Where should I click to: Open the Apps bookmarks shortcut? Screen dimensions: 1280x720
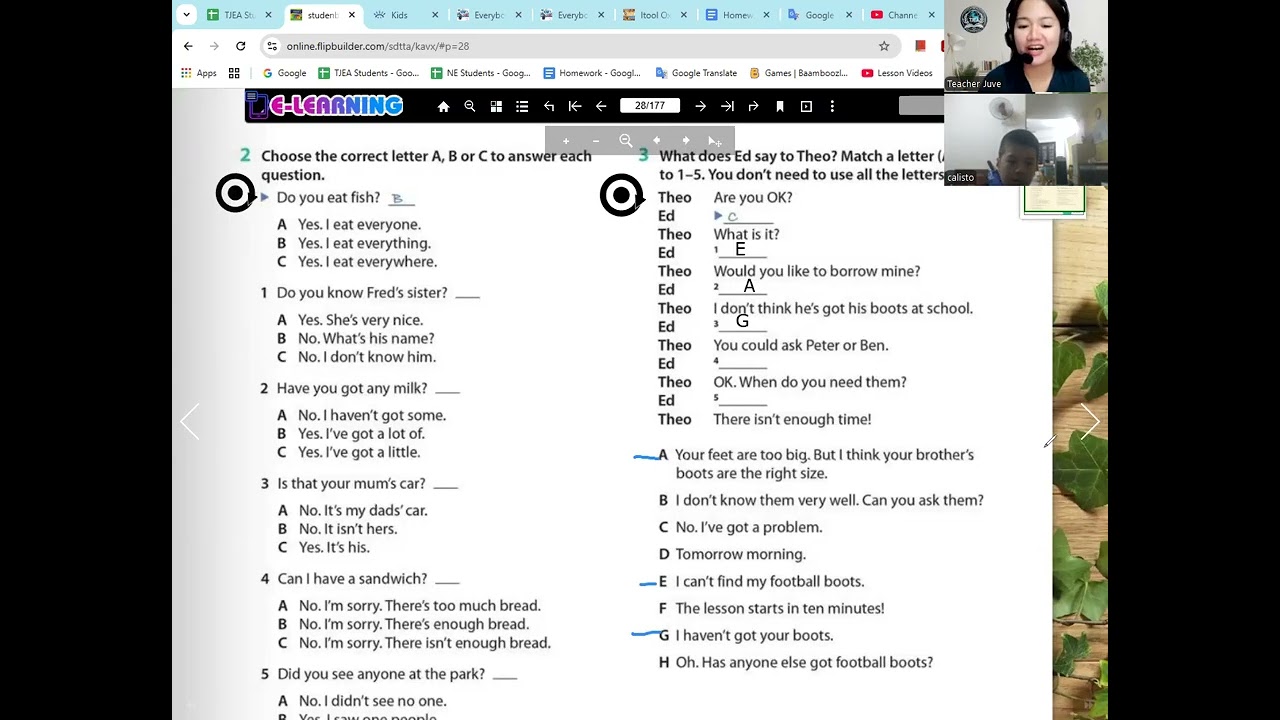199,73
